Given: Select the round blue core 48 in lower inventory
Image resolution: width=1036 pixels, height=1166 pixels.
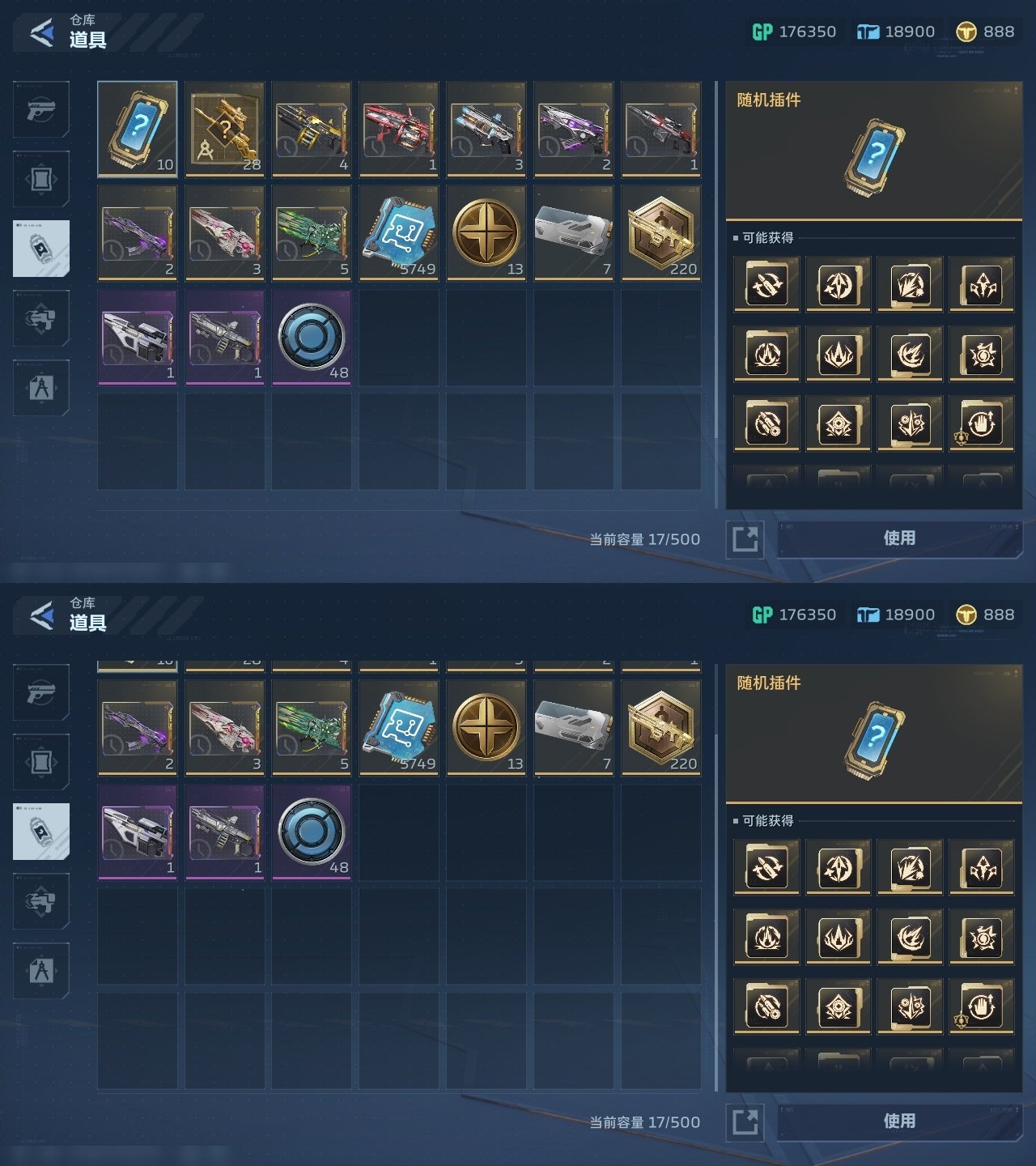Looking at the screenshot, I should 312,832.
